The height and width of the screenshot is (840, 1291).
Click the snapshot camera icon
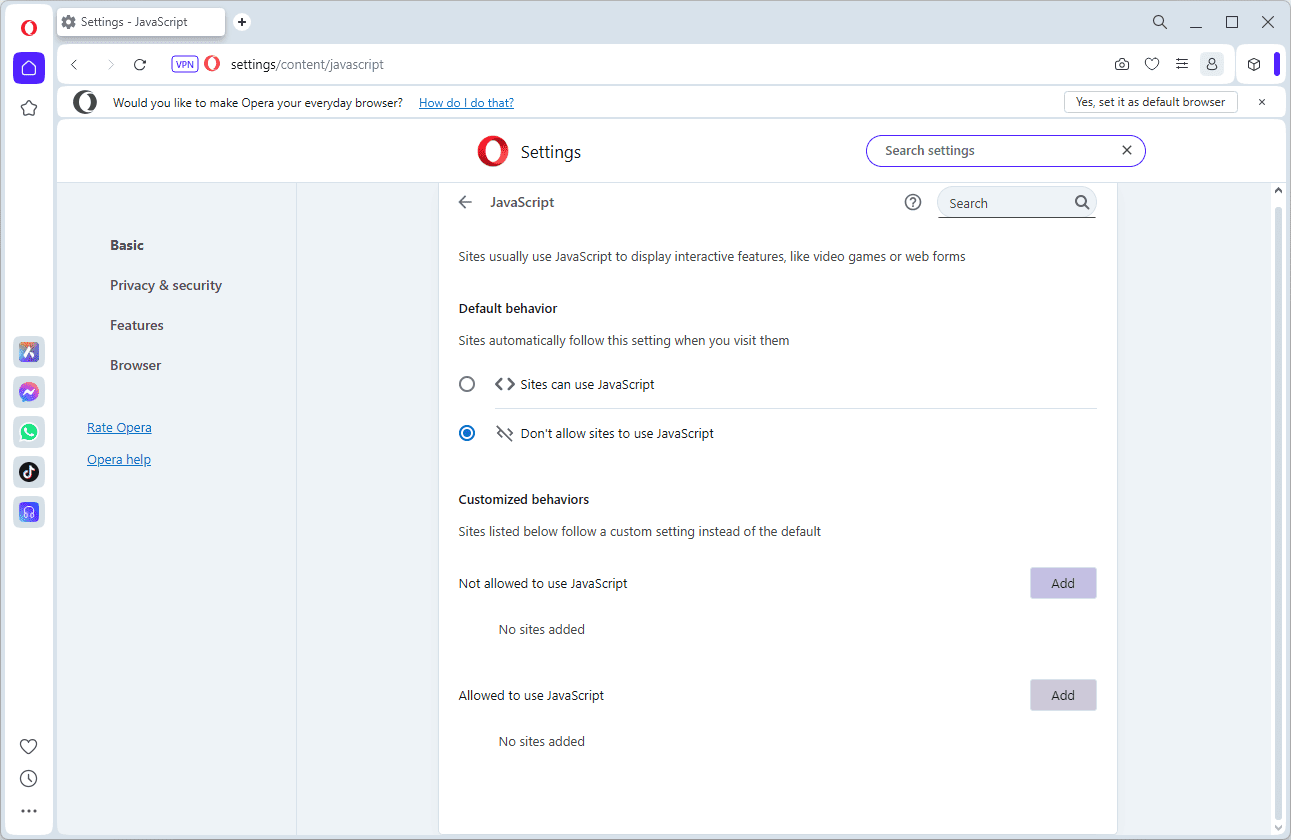(1122, 64)
